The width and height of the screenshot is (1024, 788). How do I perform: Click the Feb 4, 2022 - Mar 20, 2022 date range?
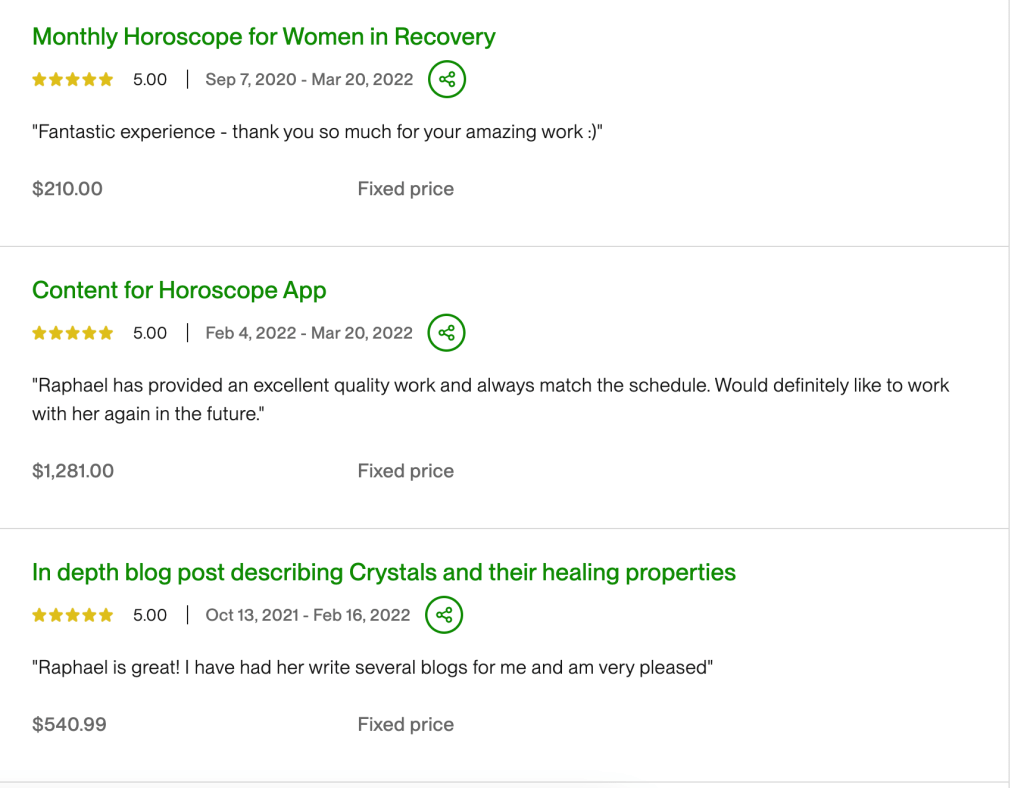click(x=309, y=333)
